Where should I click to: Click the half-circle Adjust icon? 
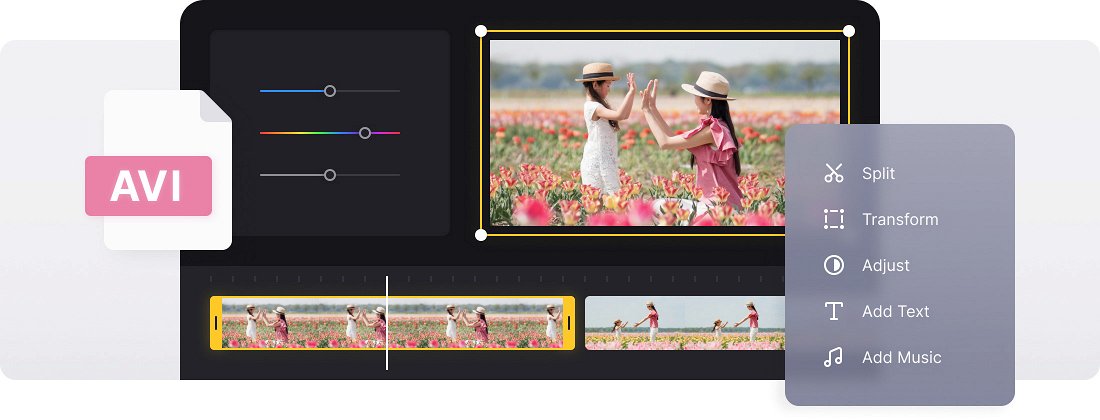(833, 265)
